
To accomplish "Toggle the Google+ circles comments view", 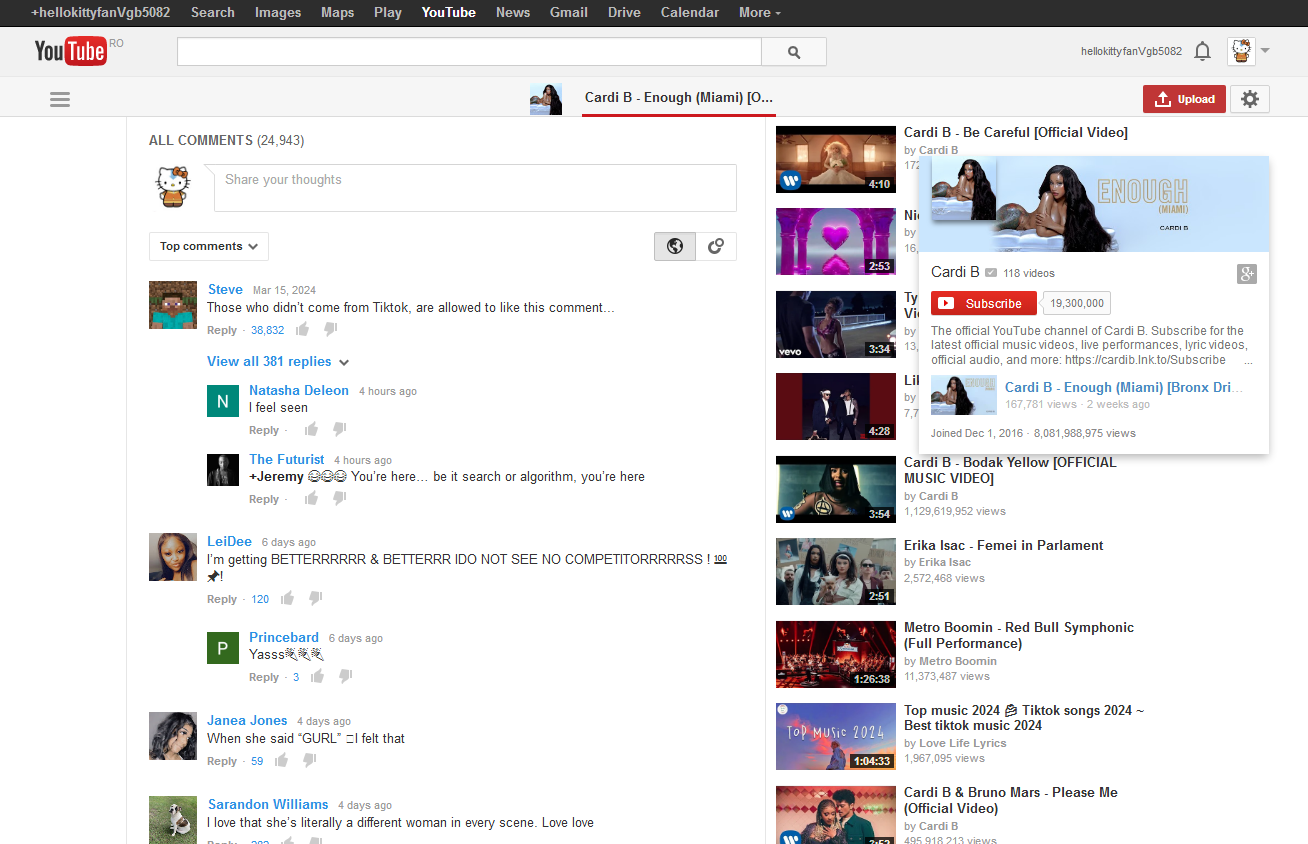I will [716, 246].
